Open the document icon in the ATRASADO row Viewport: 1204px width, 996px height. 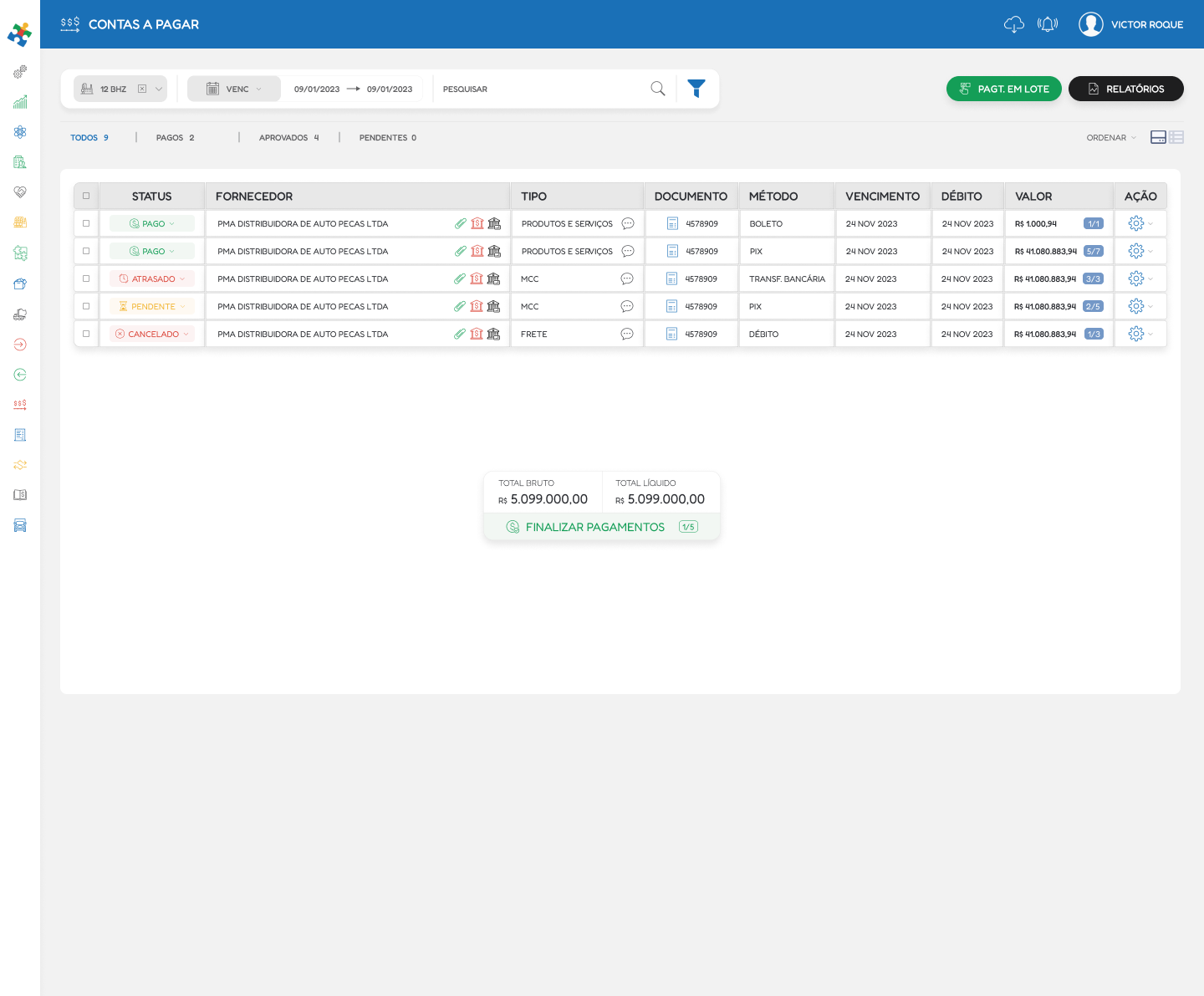click(671, 278)
